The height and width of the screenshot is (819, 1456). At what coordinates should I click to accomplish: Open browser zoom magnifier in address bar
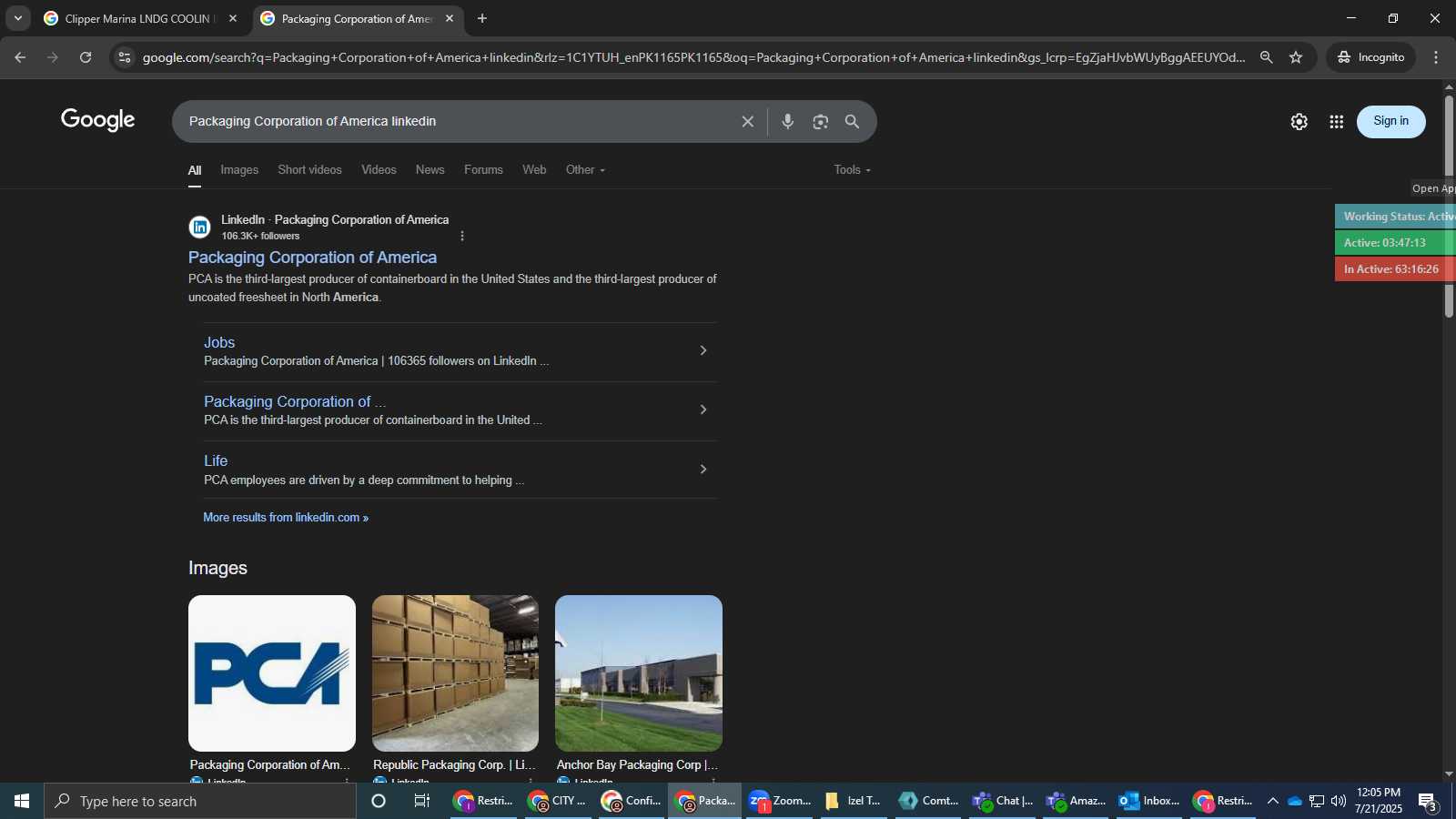pyautogui.click(x=1266, y=57)
